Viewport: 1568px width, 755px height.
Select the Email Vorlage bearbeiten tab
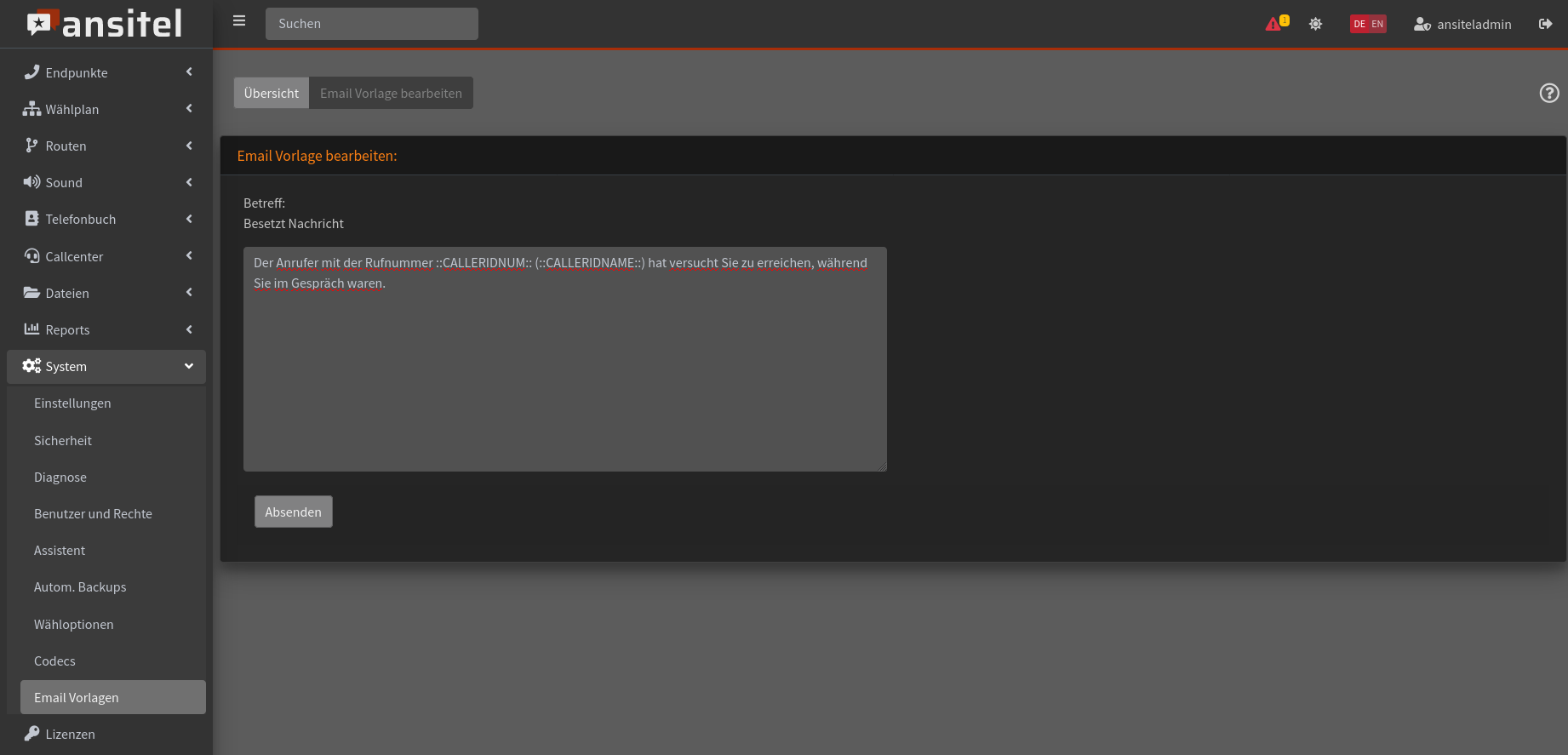[x=391, y=93]
